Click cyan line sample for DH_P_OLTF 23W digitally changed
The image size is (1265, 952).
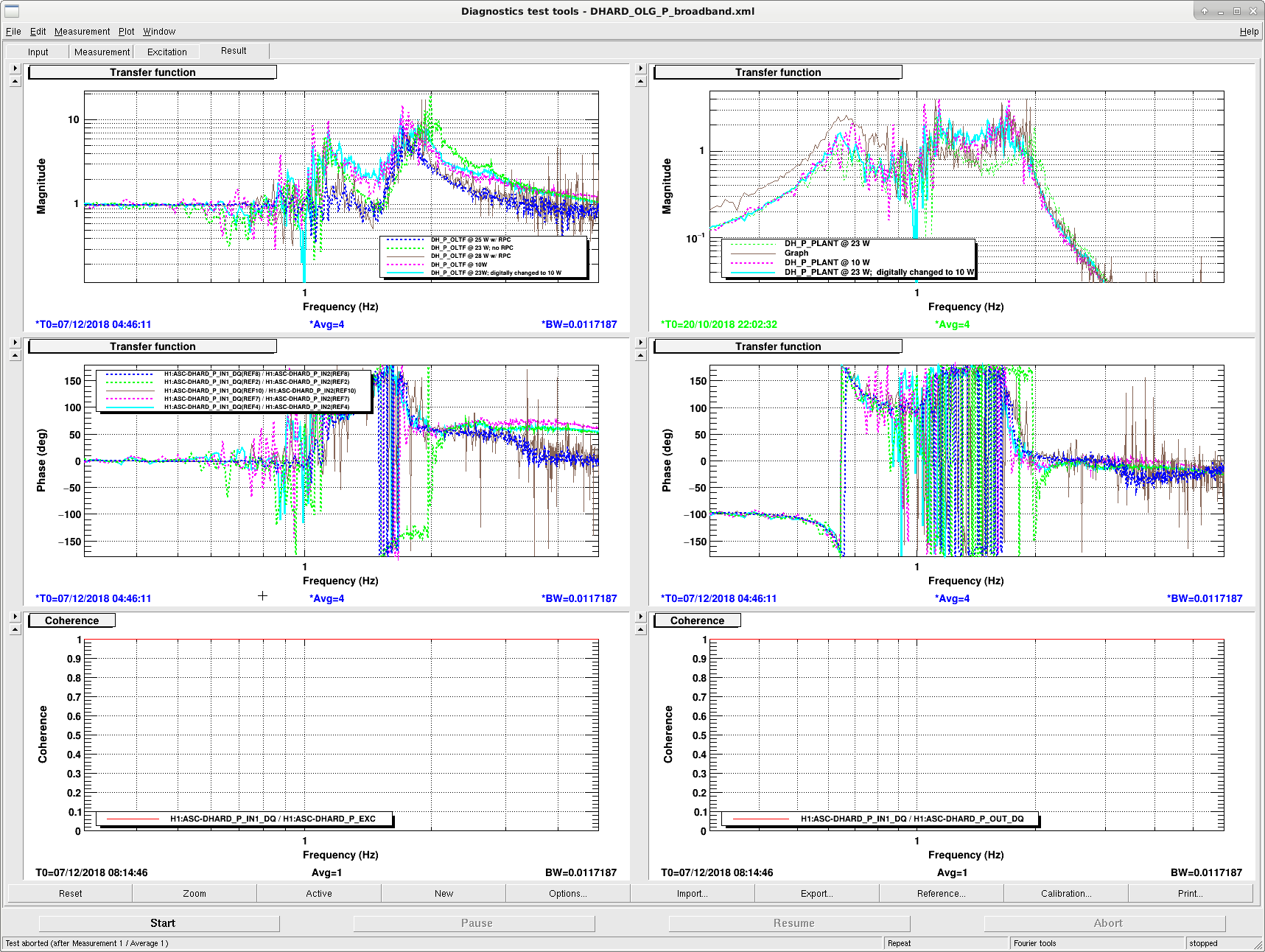tap(405, 273)
